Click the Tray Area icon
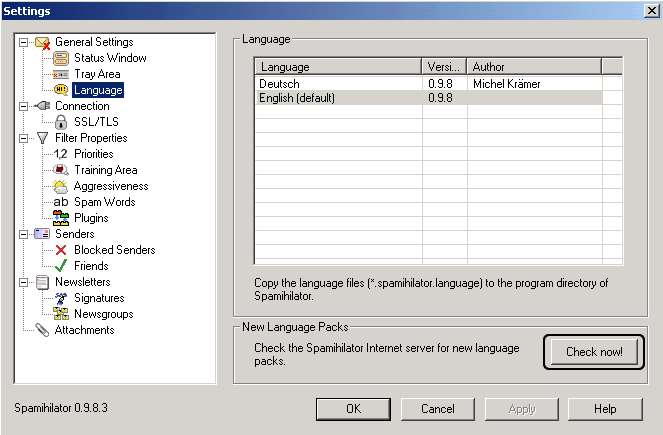The image size is (663, 435). [x=61, y=74]
